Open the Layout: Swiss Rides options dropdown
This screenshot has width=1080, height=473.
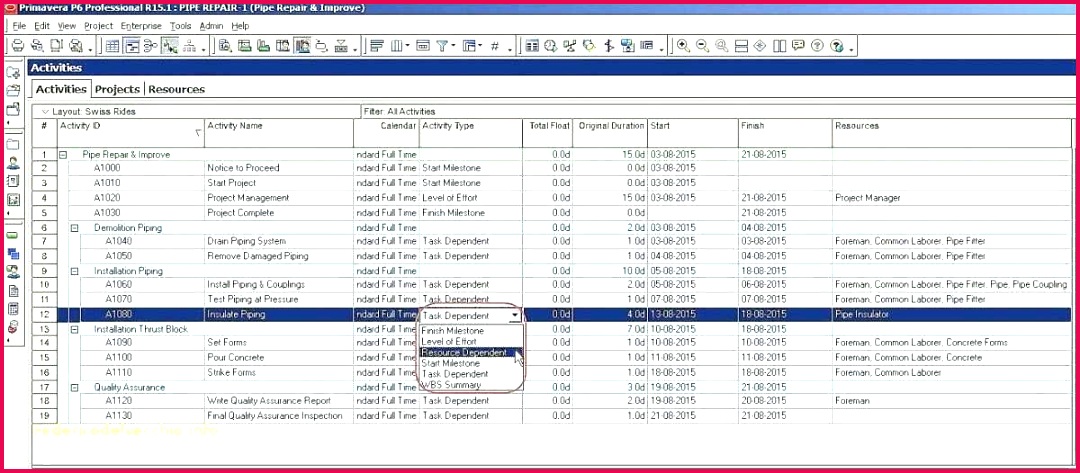[45, 112]
